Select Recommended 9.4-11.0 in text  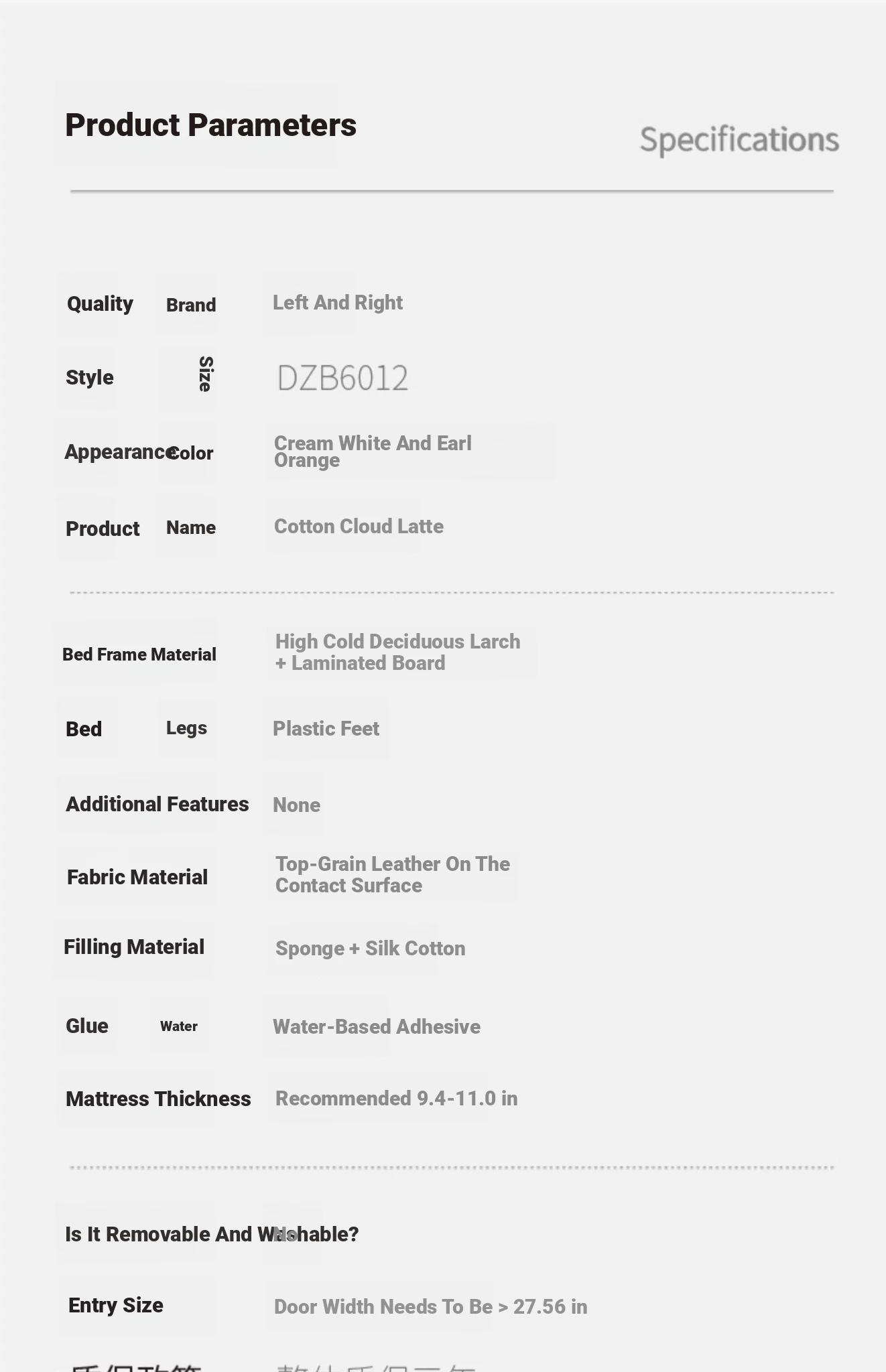396,1099
